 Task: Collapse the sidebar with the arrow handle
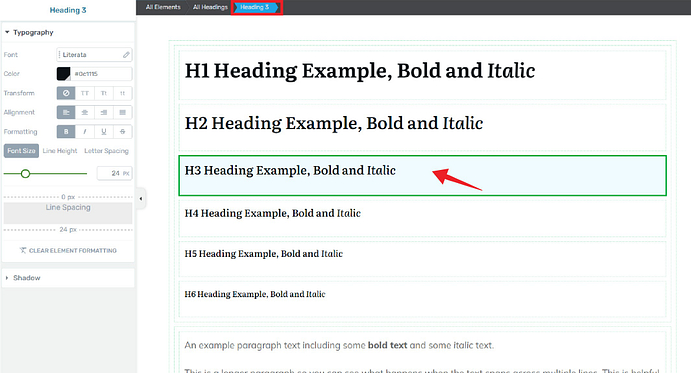[x=141, y=198]
